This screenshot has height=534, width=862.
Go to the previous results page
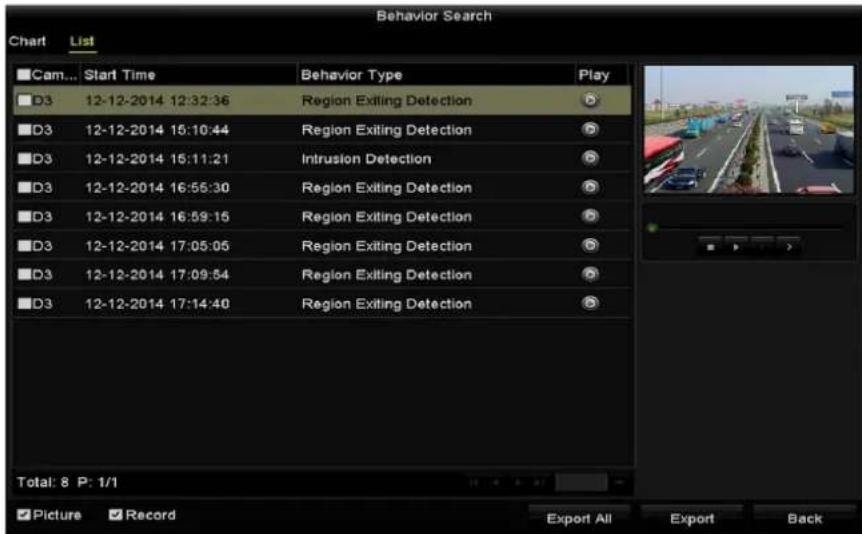click(496, 482)
